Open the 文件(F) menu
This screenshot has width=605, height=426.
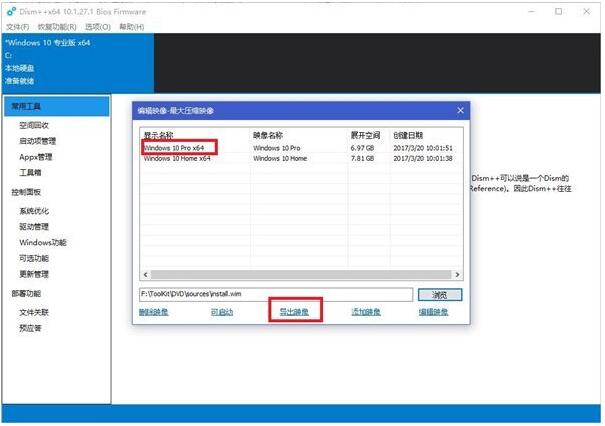click(18, 27)
